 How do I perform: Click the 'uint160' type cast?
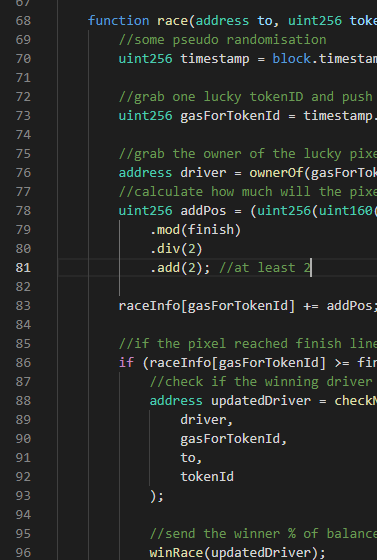346,211
